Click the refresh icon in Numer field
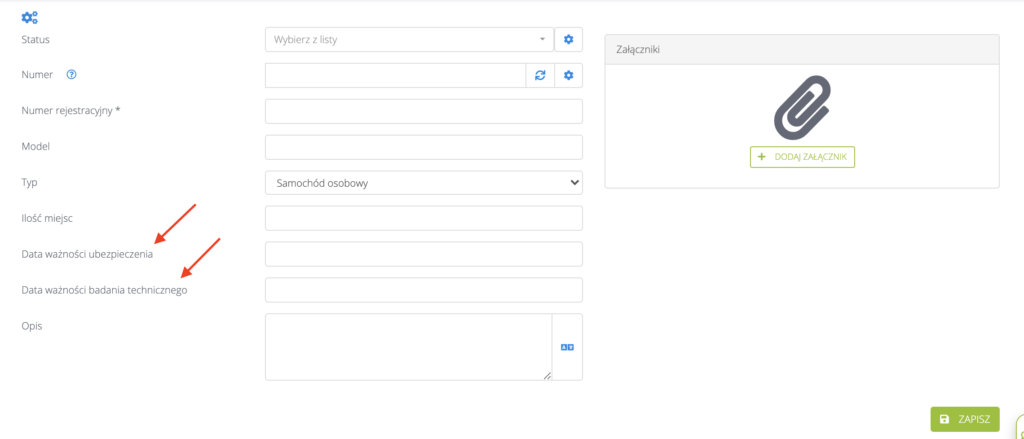 (x=540, y=75)
